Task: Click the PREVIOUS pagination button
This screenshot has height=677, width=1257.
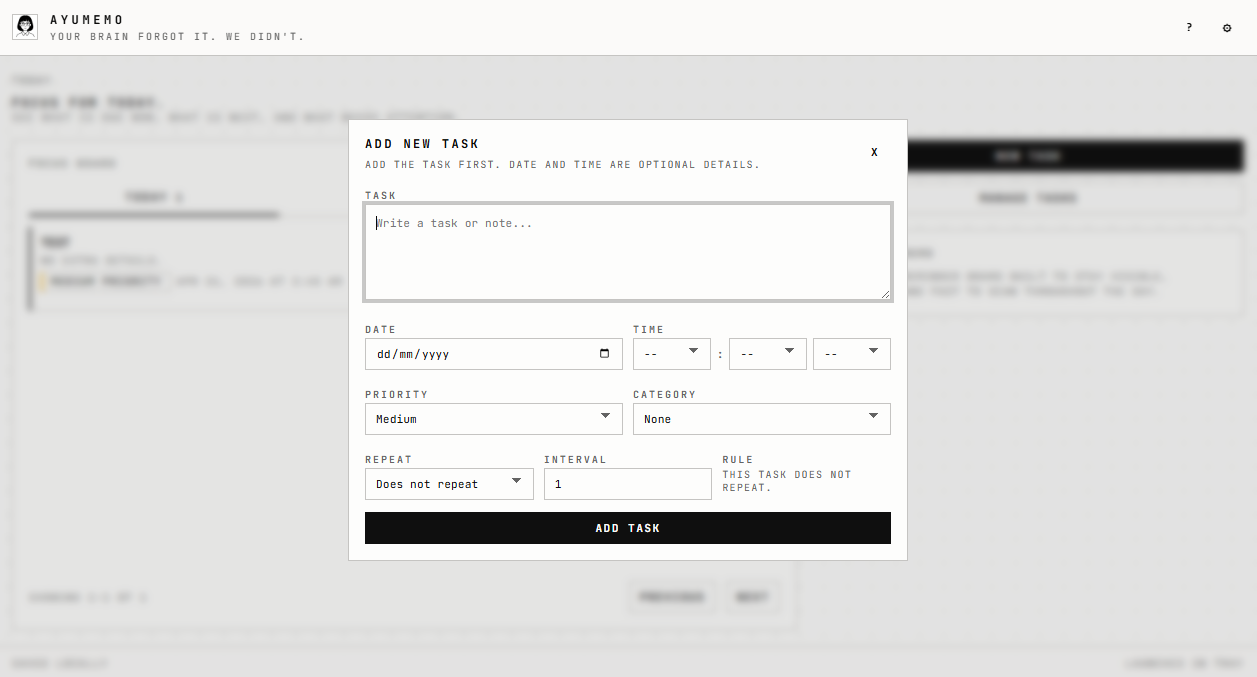Action: pyautogui.click(x=670, y=597)
